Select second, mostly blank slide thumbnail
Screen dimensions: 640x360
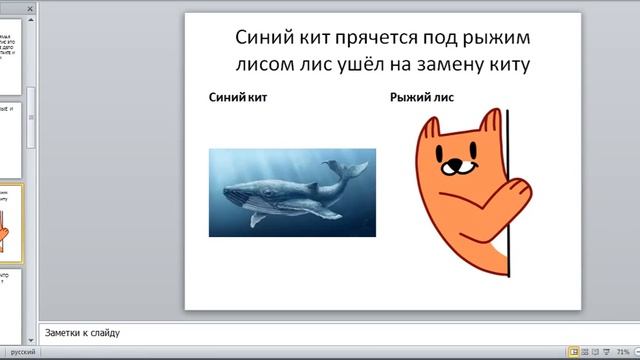pyautogui.click(x=10, y=140)
